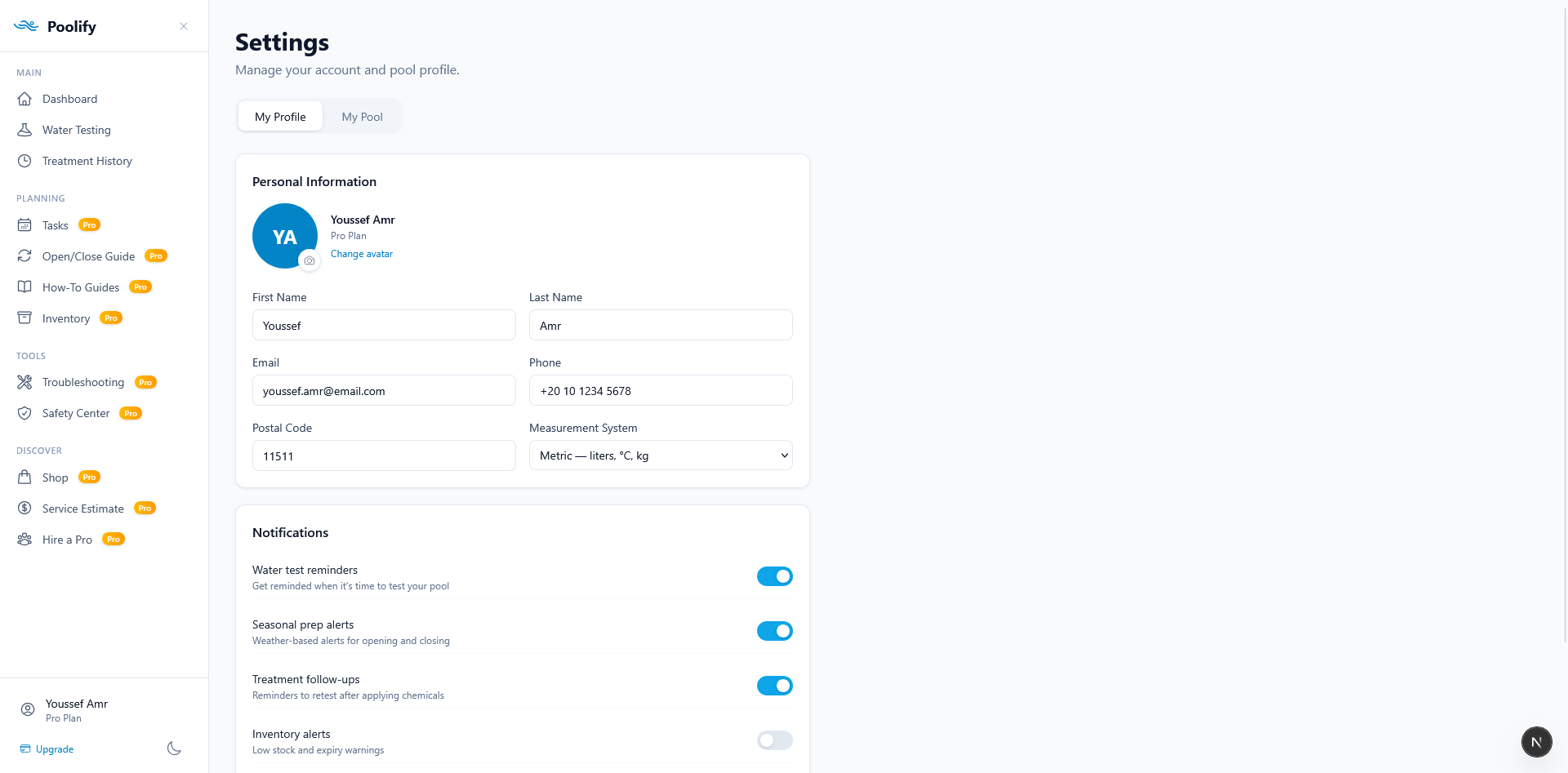Click the Open/Close Guide refresh icon

pyautogui.click(x=25, y=256)
